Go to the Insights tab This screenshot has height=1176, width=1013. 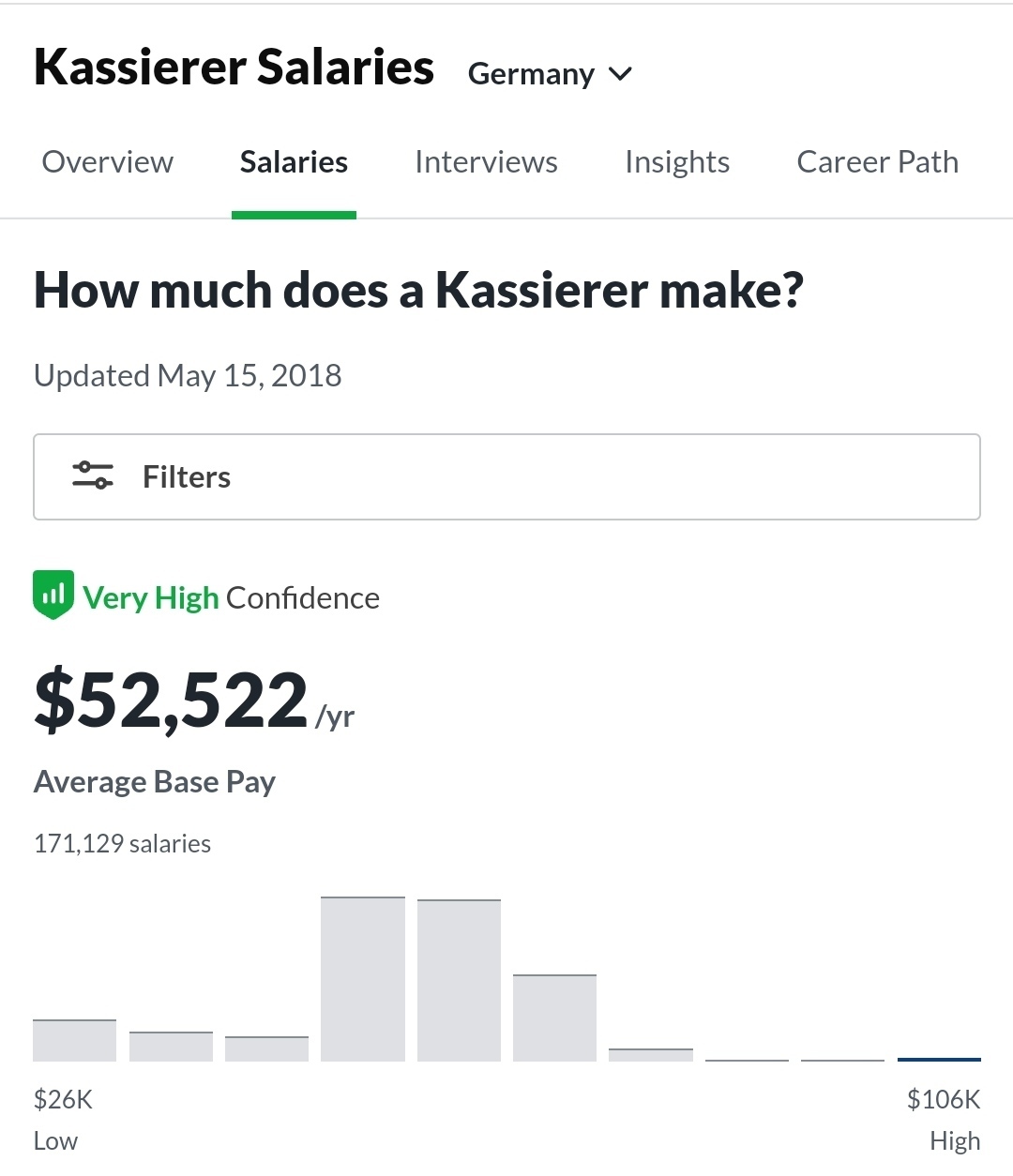tap(677, 162)
